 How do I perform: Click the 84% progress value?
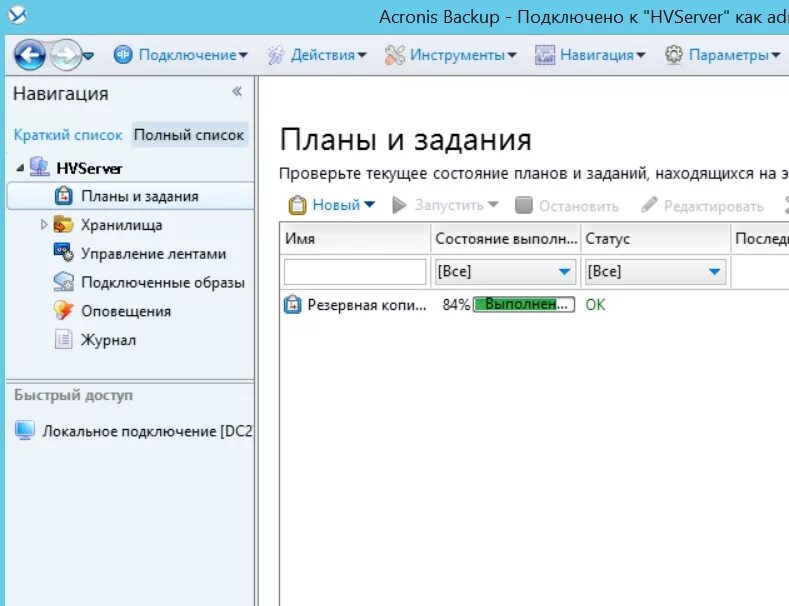coord(456,305)
